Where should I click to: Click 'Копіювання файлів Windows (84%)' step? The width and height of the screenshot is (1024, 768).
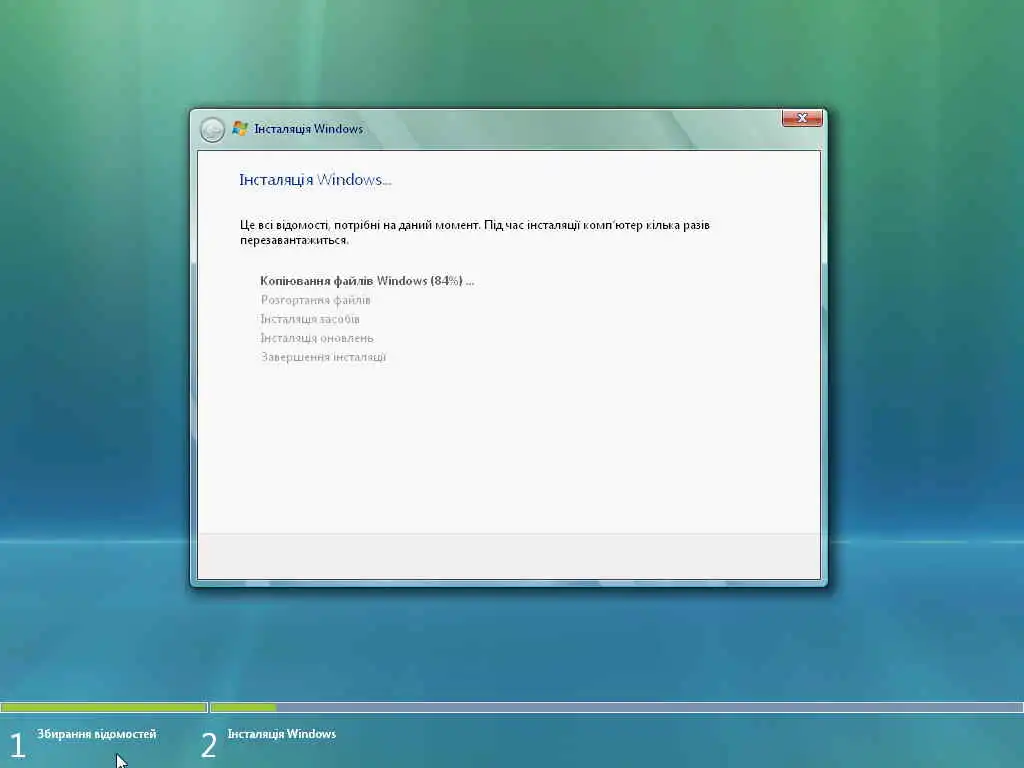tap(367, 281)
